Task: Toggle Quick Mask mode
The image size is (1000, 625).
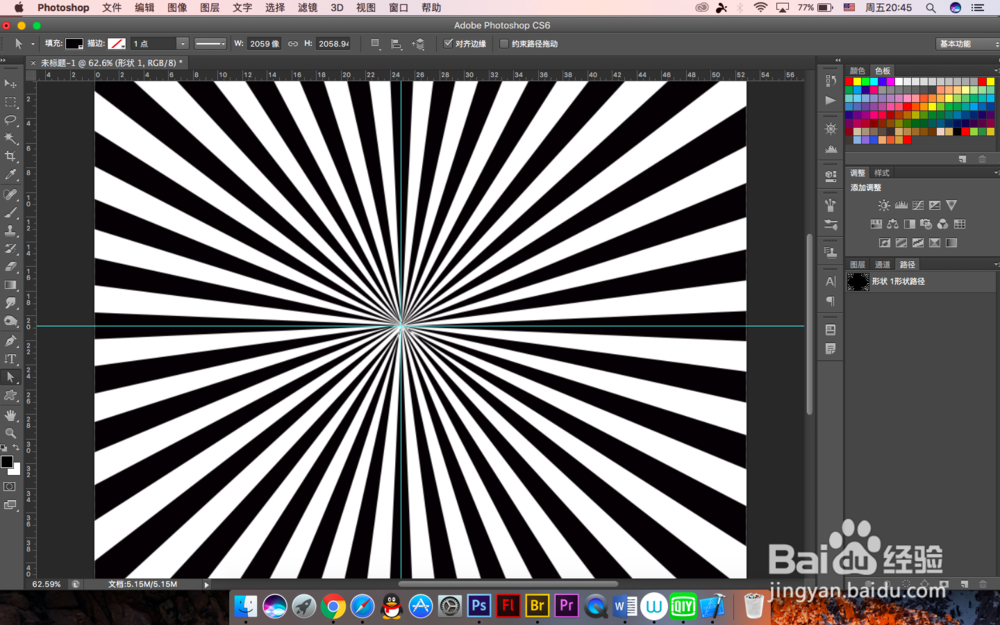Action: (x=10, y=487)
